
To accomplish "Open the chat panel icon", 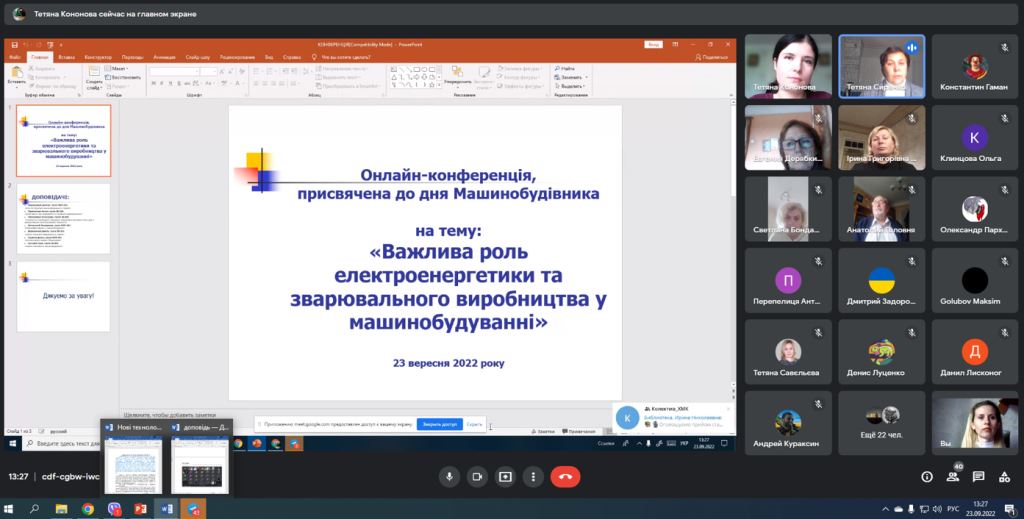I will pos(978,477).
